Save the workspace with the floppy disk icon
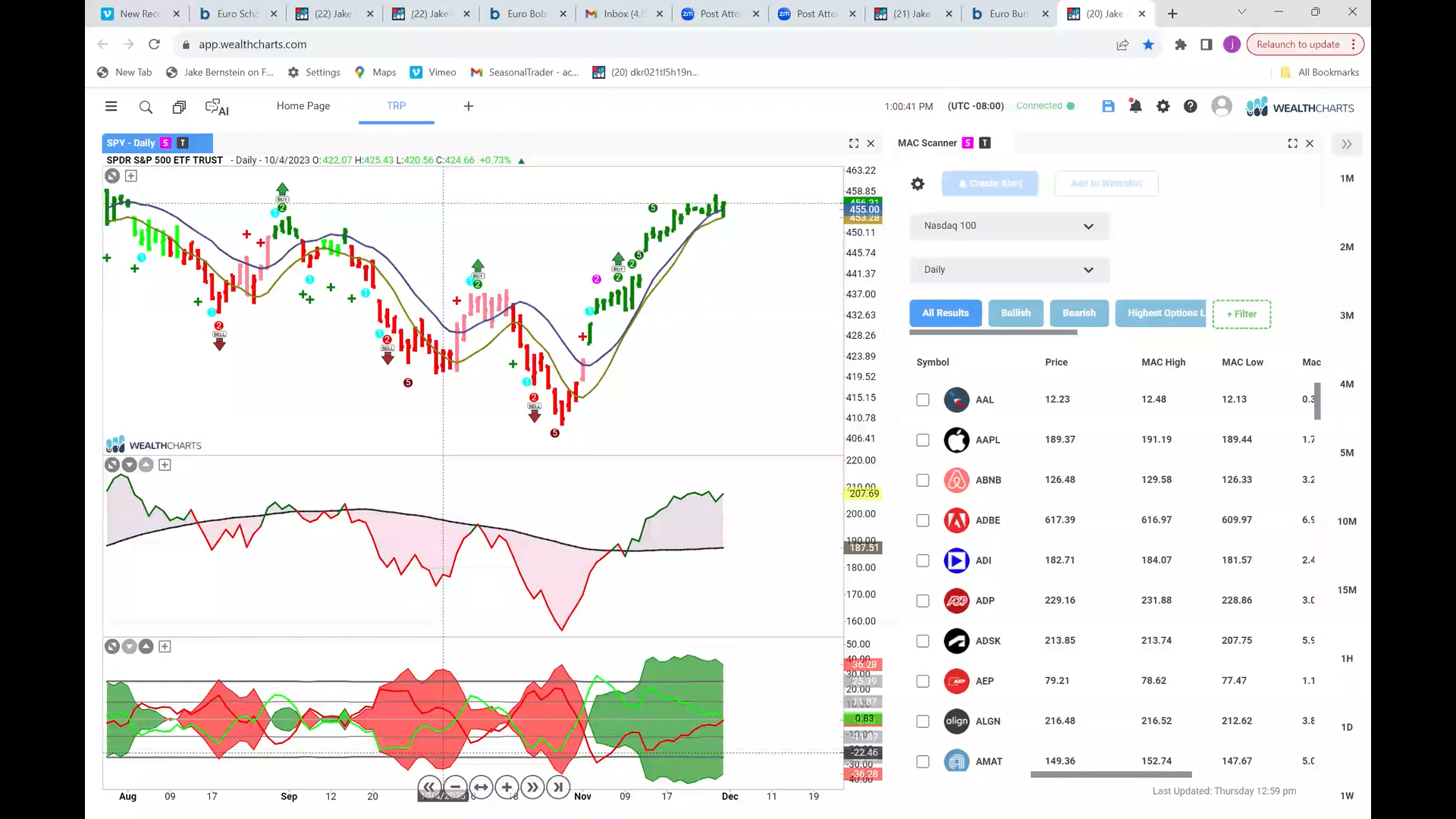Image resolution: width=1456 pixels, height=819 pixels. point(1108,106)
